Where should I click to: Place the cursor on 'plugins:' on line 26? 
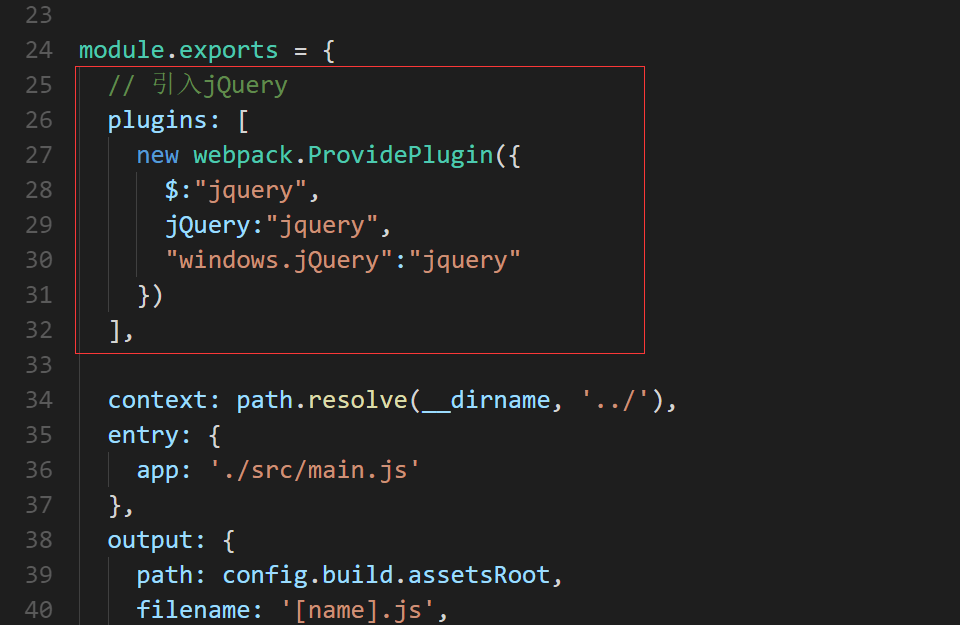163,121
